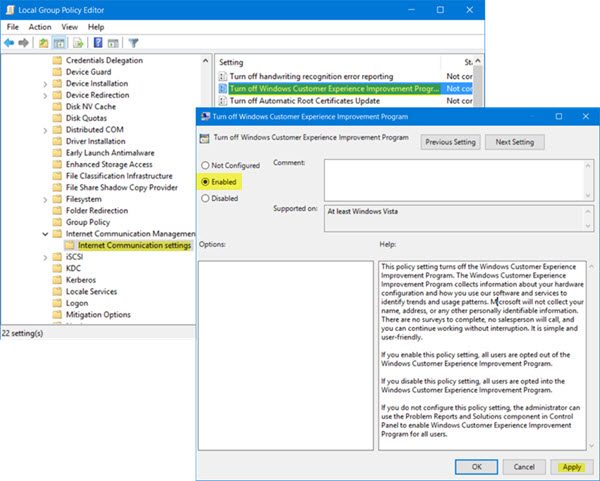Select Internet Communication settings tree item
This screenshot has width=600, height=481.
[x=134, y=245]
